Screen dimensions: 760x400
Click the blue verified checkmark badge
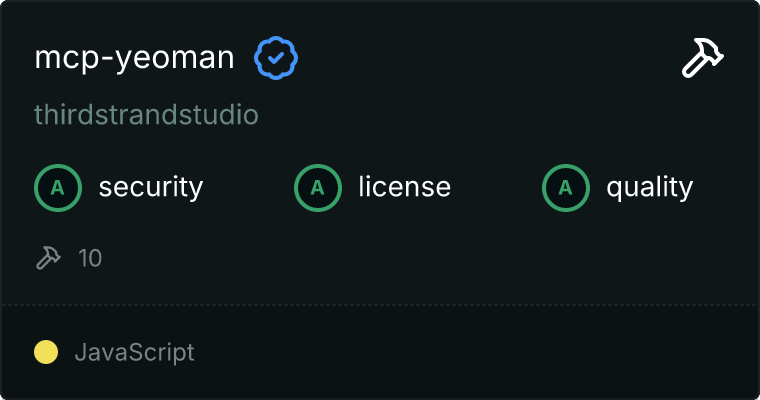[x=276, y=59]
